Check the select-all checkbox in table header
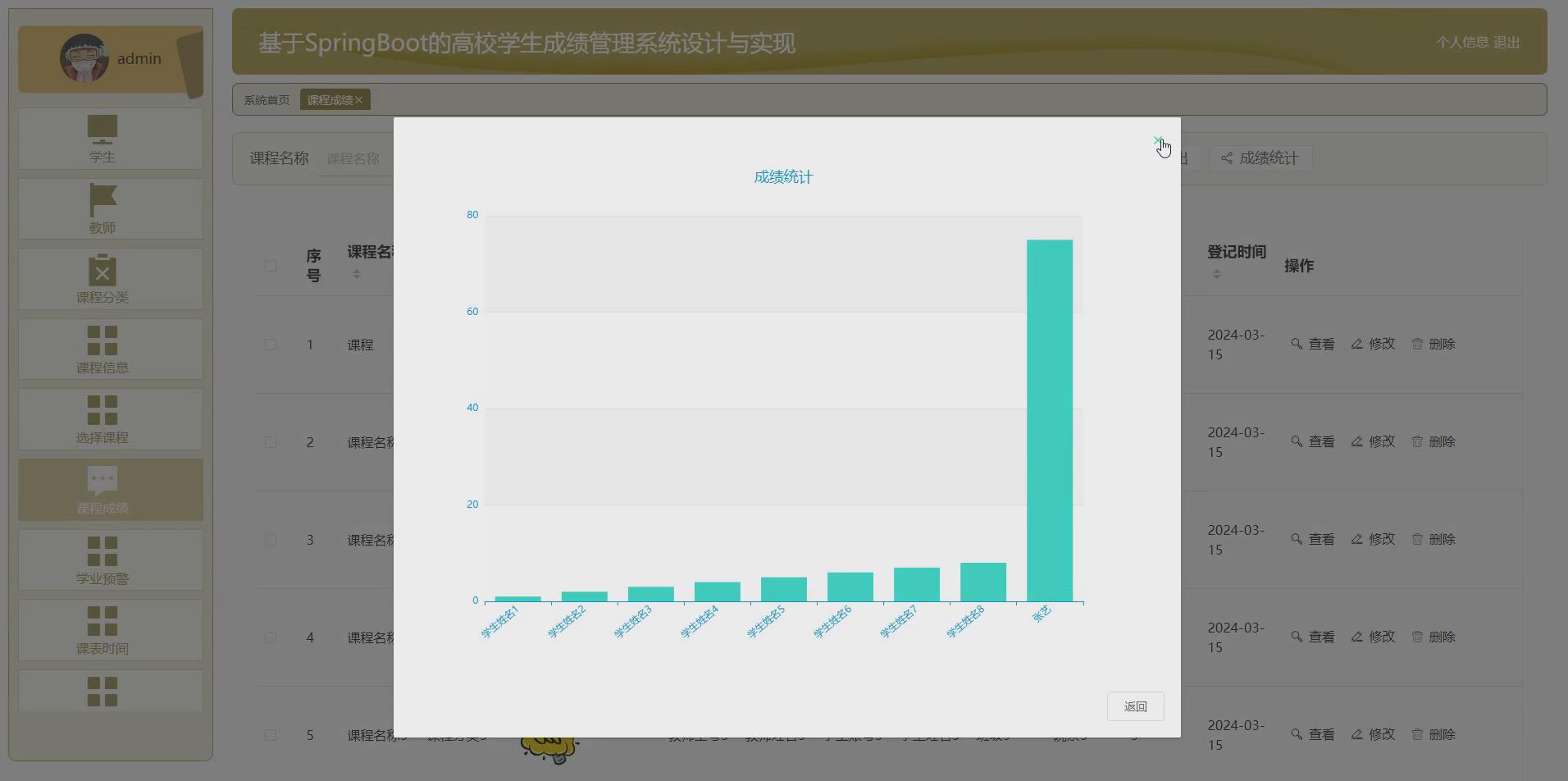This screenshot has width=1568, height=781. coord(271,266)
